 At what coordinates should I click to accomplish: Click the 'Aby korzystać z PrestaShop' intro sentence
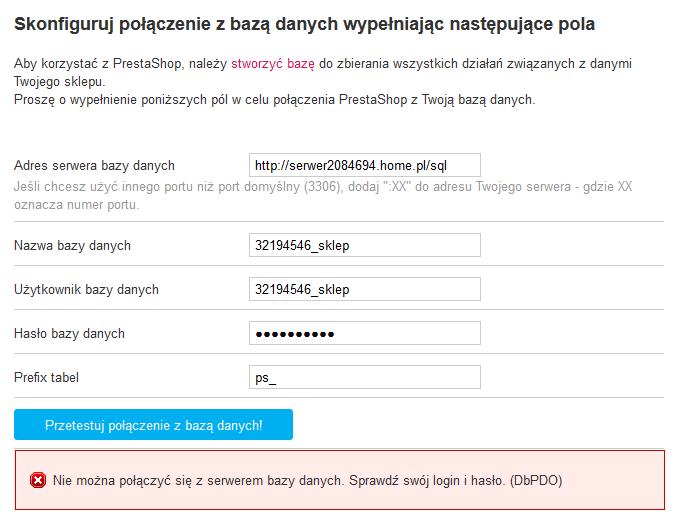click(120, 64)
